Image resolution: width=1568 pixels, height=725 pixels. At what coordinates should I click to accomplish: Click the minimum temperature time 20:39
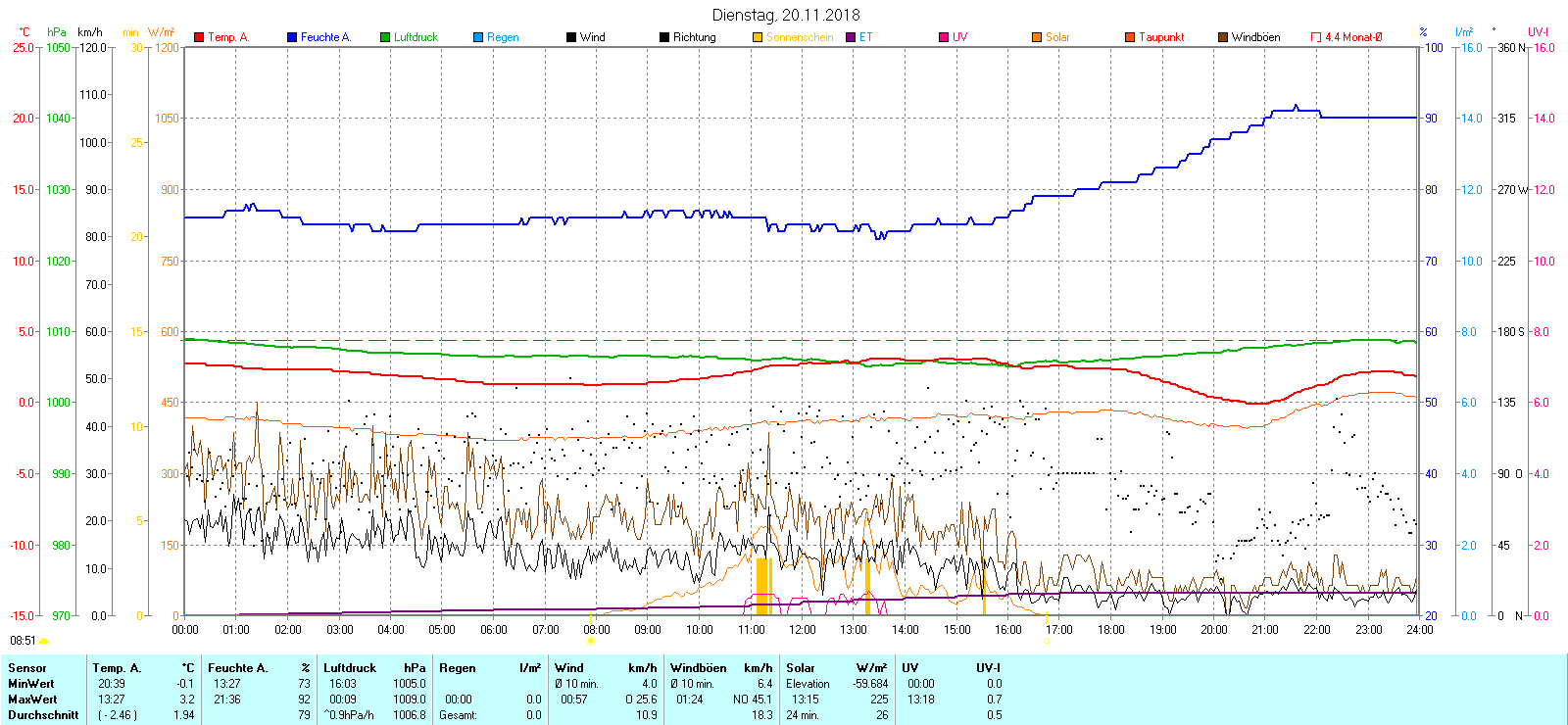point(112,684)
